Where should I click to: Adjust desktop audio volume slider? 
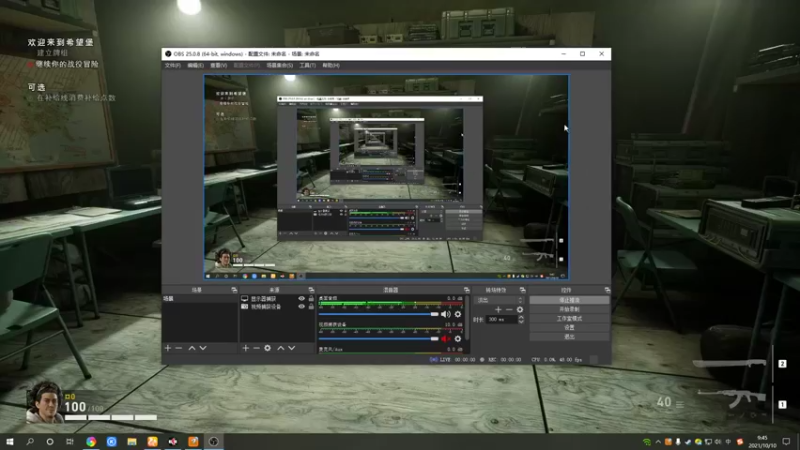[379, 314]
